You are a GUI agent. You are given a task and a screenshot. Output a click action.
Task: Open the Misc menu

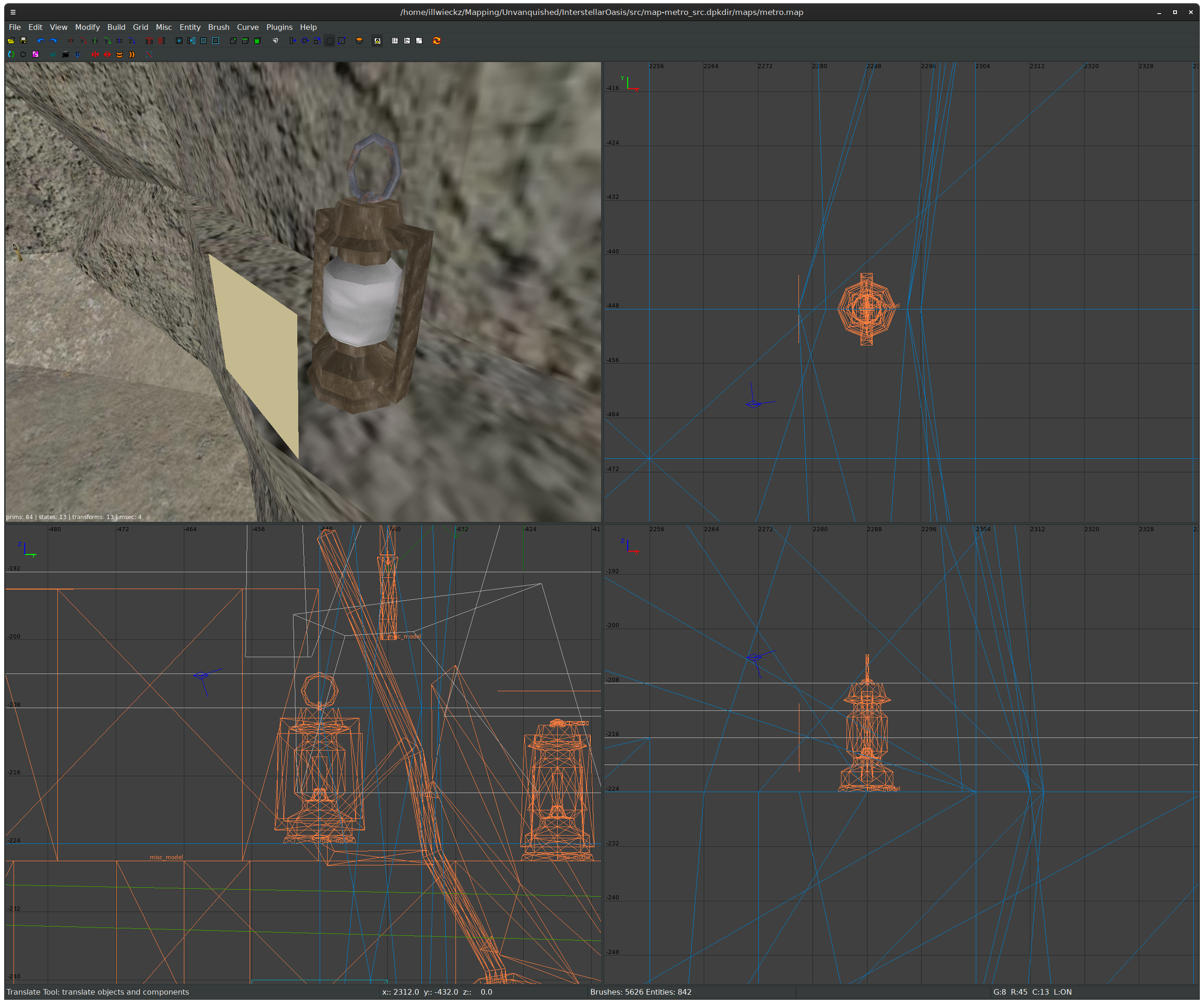[x=164, y=27]
